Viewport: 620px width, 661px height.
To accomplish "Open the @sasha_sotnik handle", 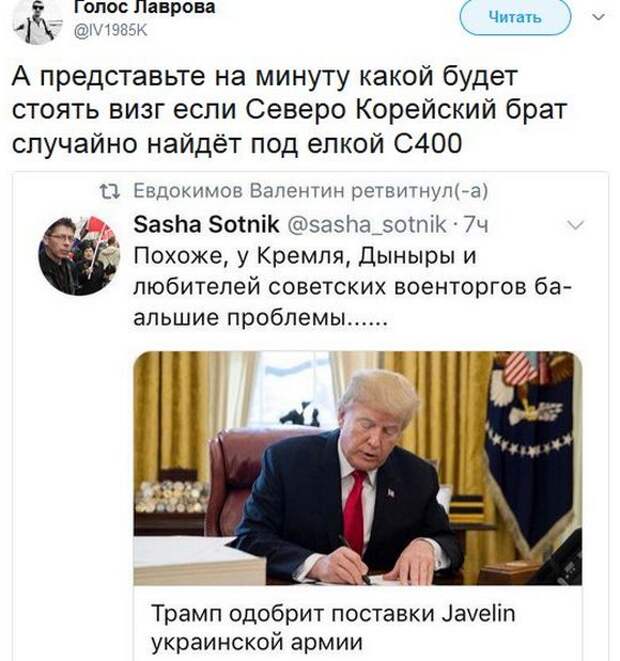I will click(366, 224).
